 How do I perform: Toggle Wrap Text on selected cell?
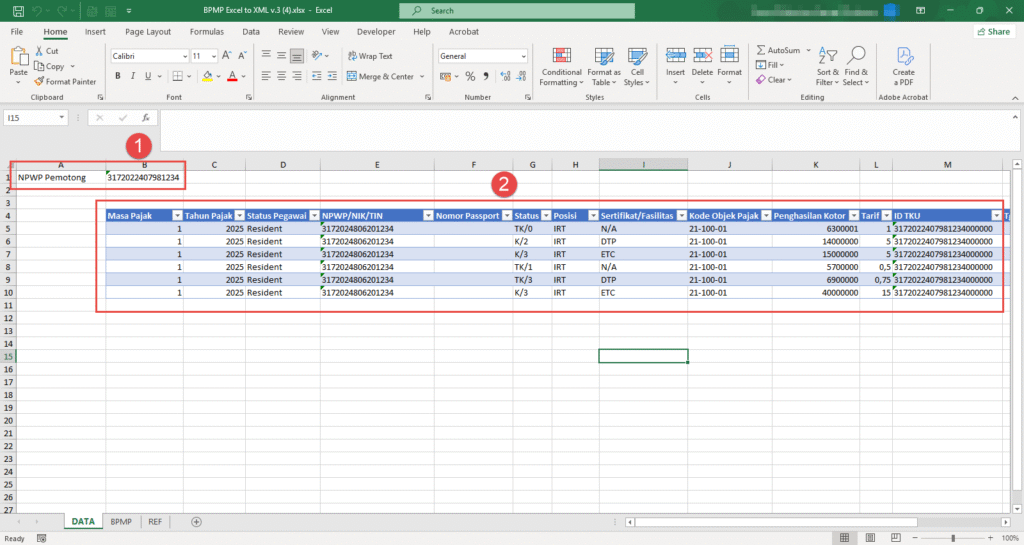369,56
